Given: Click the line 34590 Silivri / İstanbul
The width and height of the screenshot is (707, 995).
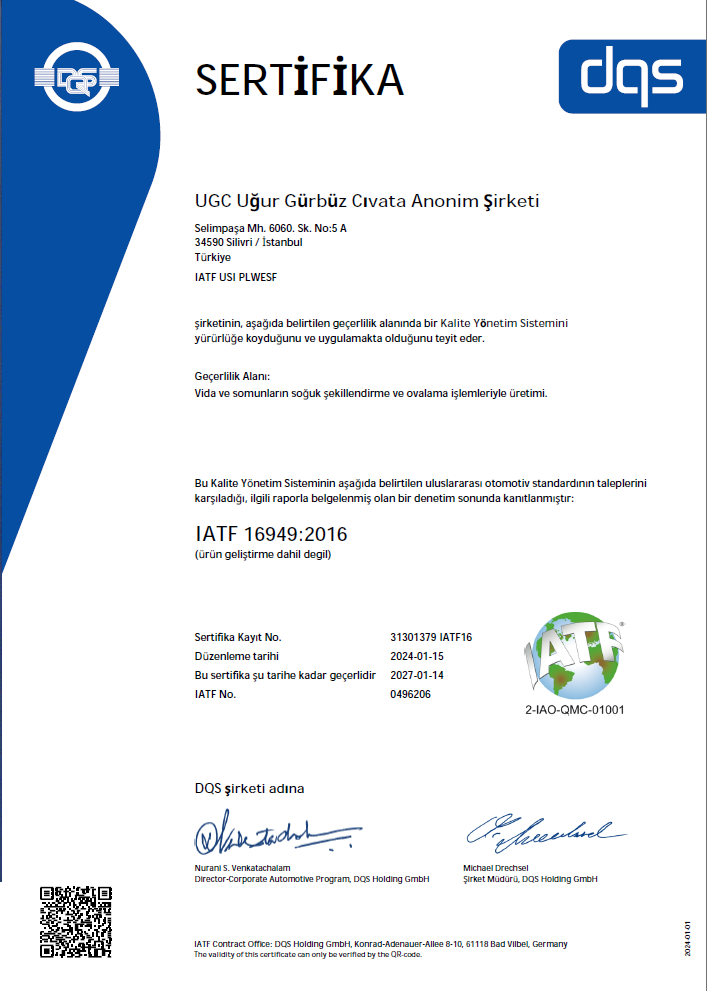Looking at the screenshot, I should (x=248, y=242).
